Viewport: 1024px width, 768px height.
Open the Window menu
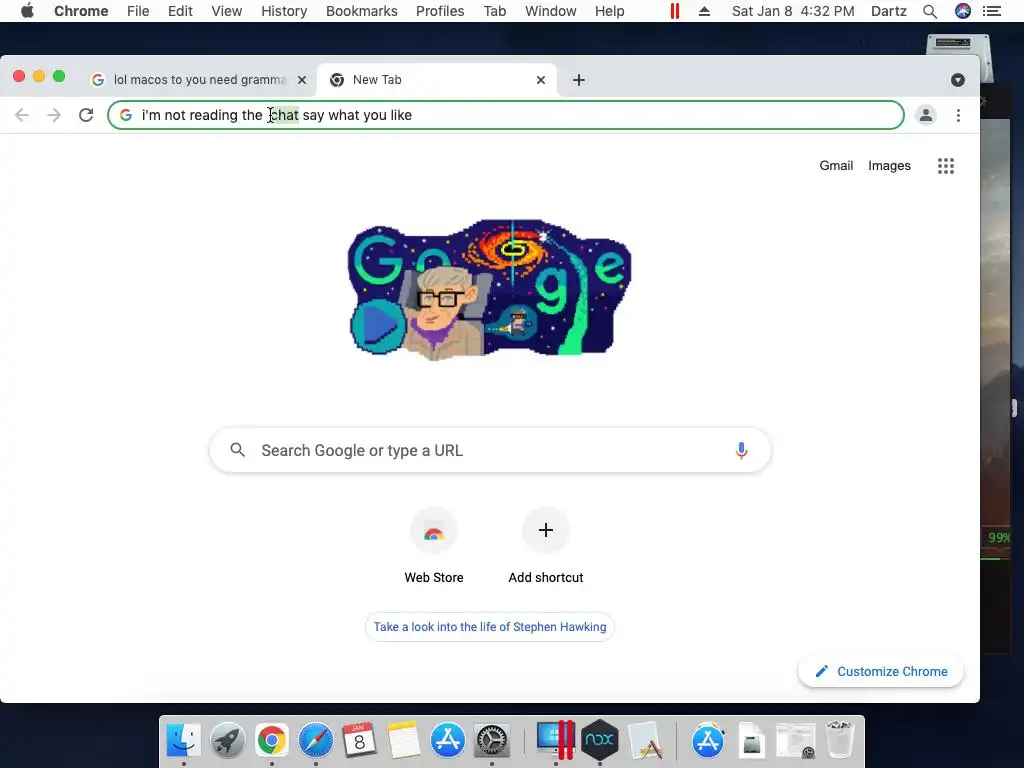click(551, 11)
